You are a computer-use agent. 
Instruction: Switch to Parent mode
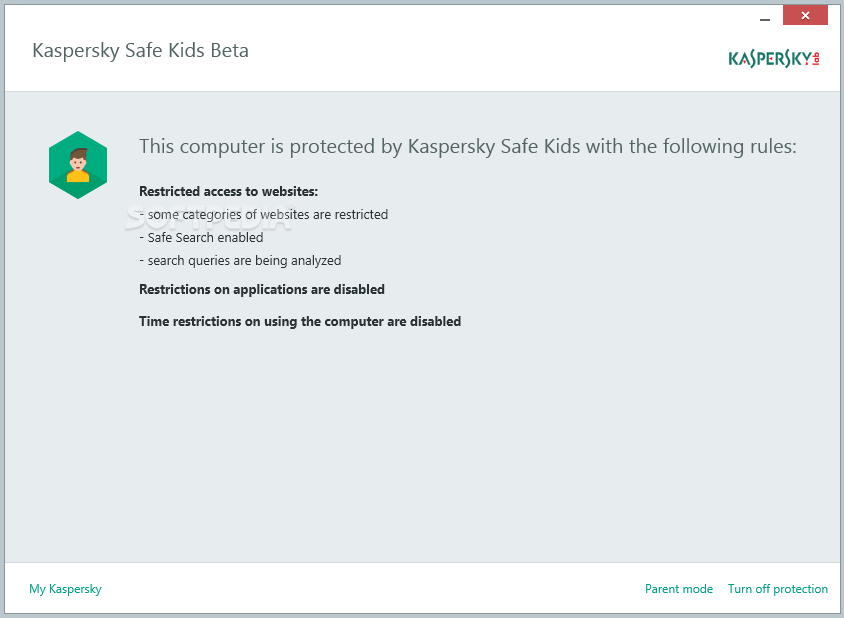(679, 589)
